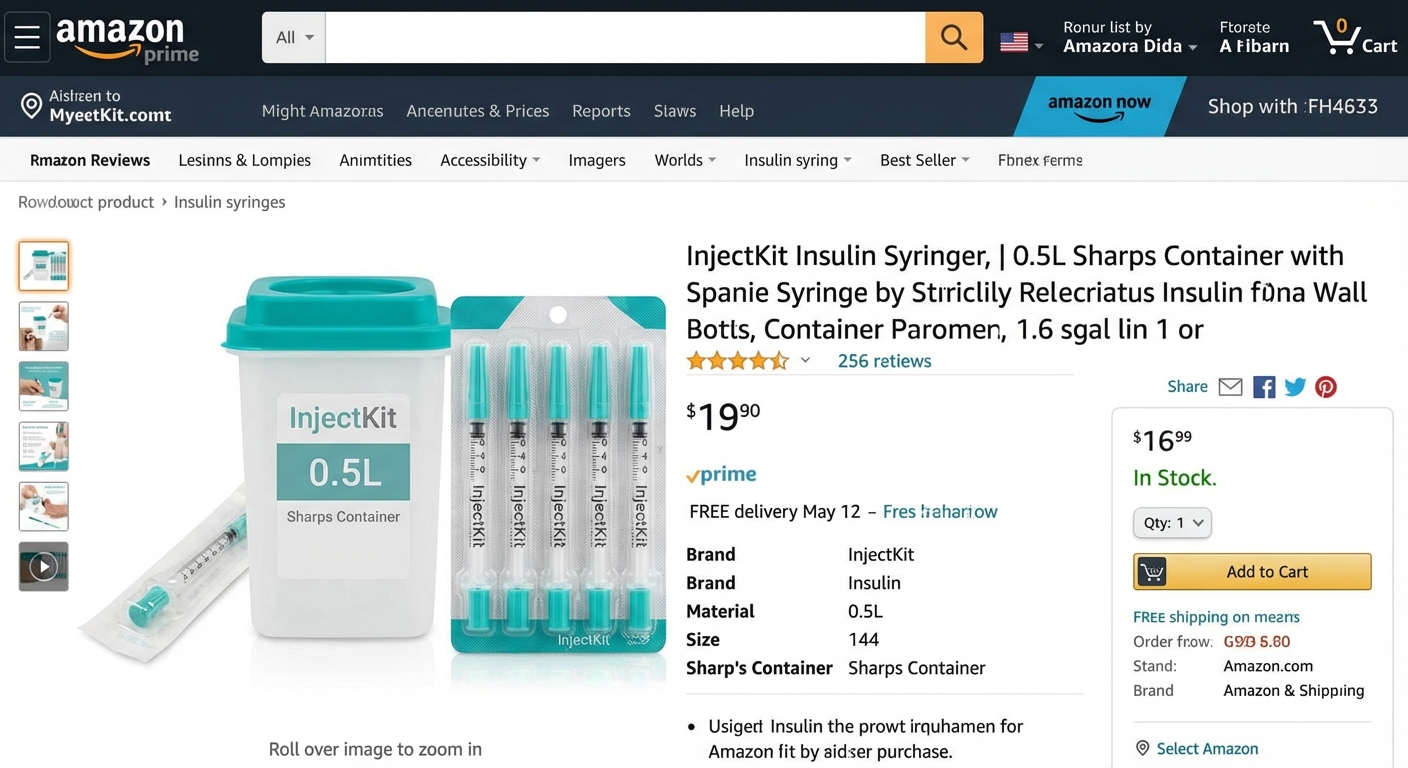Click the delivery location pin icon
The width and height of the screenshot is (1408, 768).
pos(32,105)
